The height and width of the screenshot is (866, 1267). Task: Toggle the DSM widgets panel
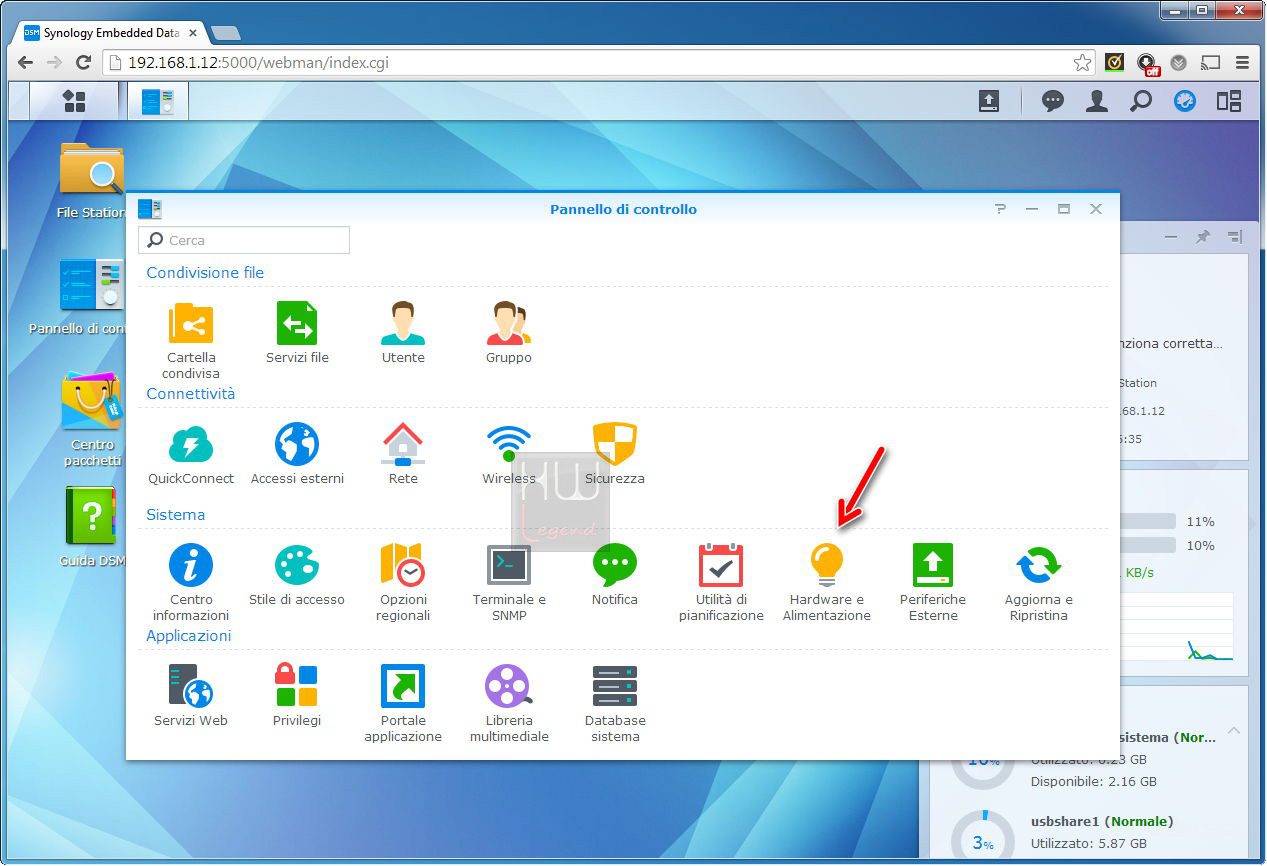(1229, 101)
